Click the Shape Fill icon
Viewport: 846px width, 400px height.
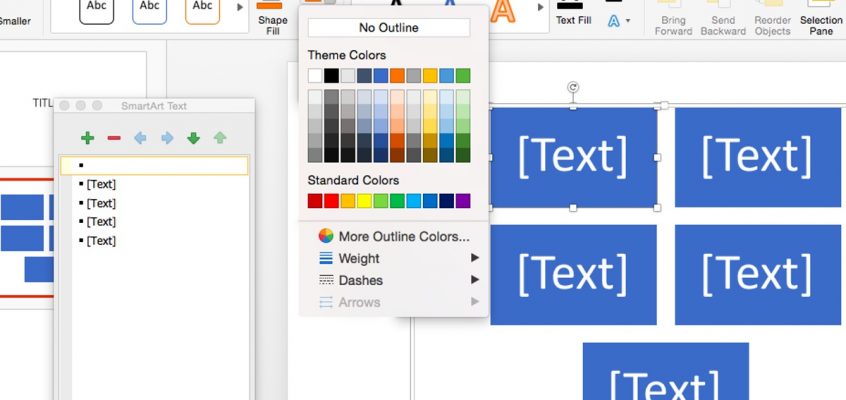pos(269,5)
